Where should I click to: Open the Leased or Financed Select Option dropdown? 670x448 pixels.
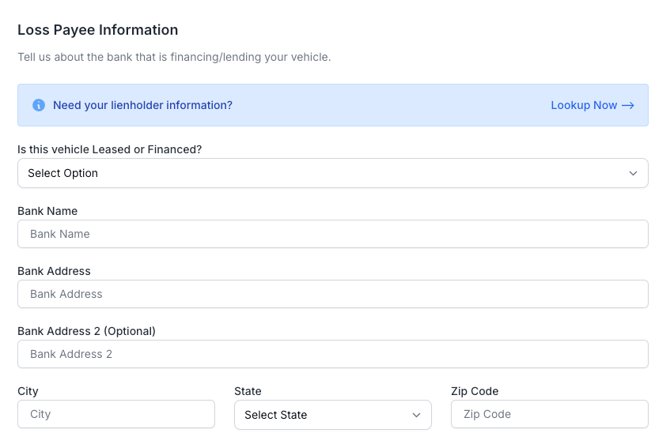(333, 173)
